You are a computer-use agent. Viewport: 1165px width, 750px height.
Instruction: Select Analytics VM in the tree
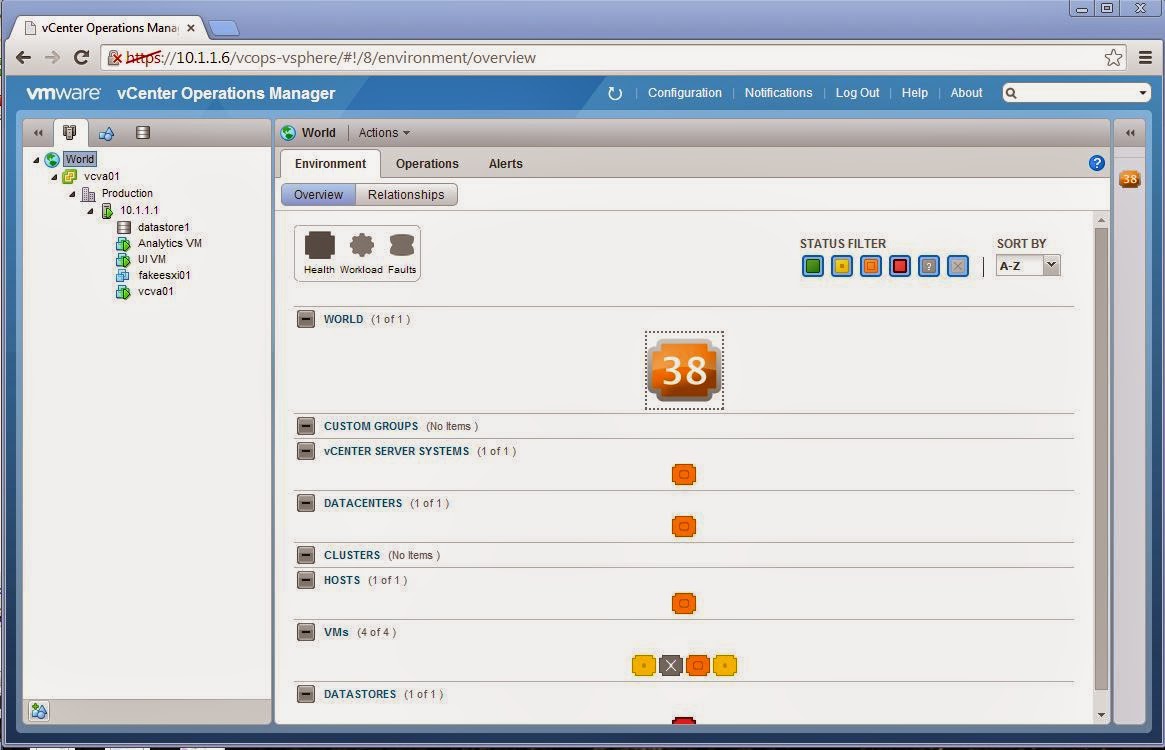point(169,243)
